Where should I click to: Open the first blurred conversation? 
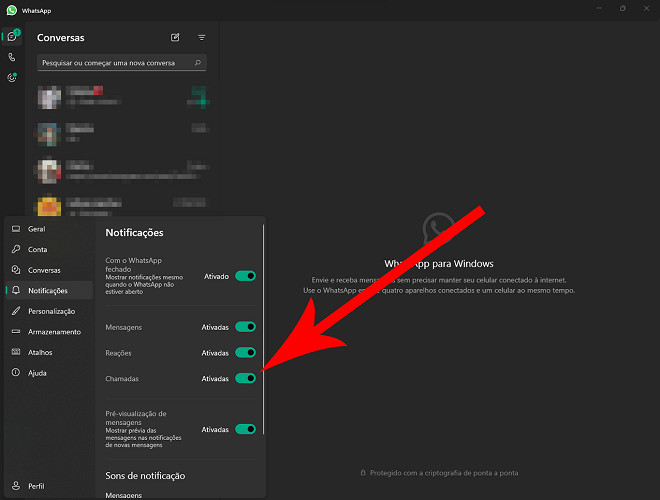122,97
